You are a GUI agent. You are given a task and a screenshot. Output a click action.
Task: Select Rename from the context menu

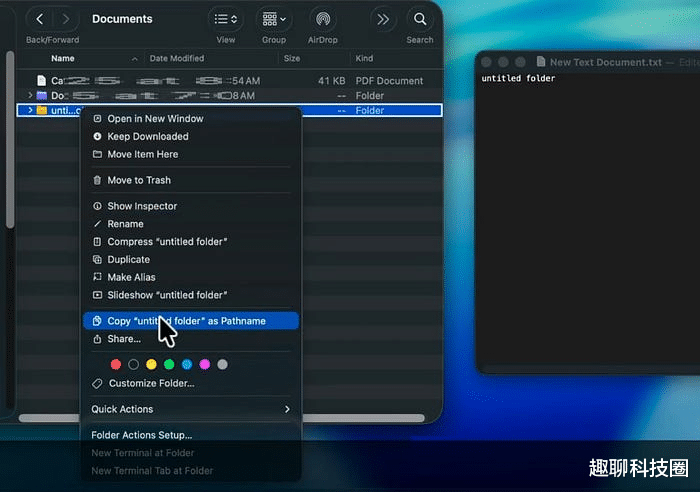(125, 224)
